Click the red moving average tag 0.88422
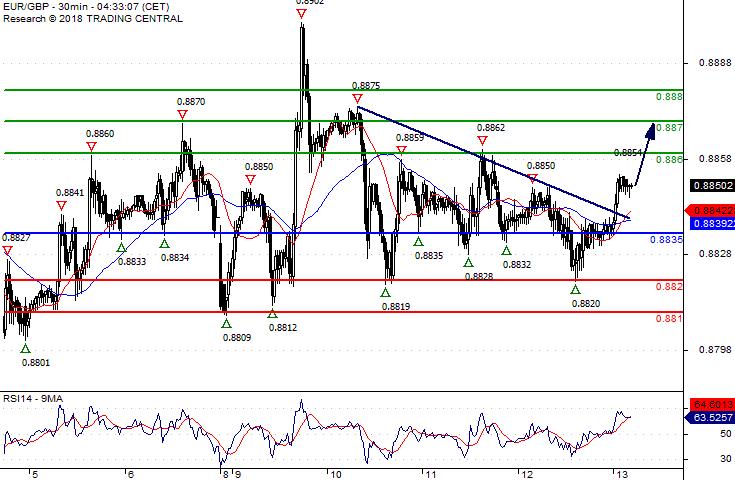The width and height of the screenshot is (735, 480). click(710, 210)
